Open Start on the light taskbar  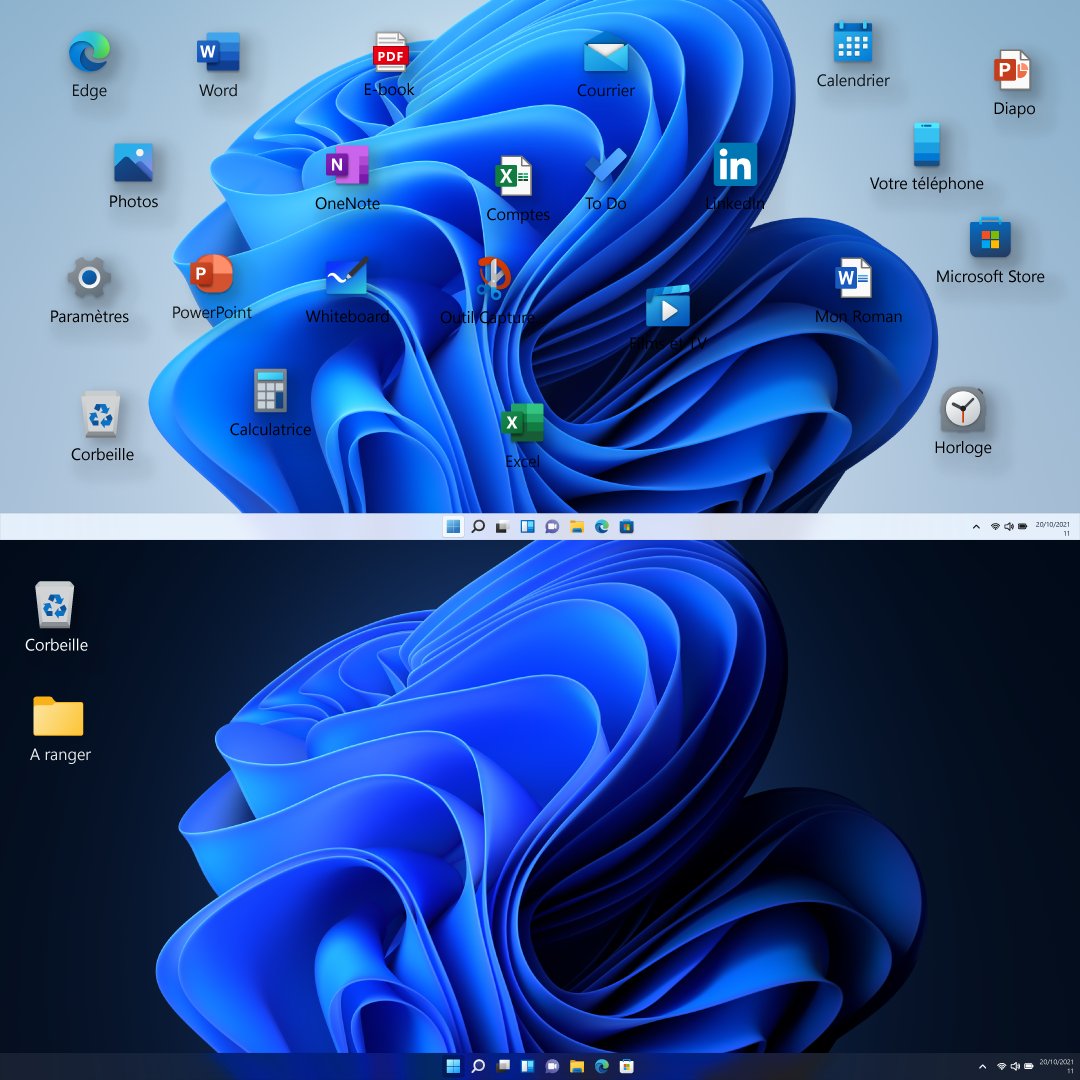pyautogui.click(x=453, y=527)
